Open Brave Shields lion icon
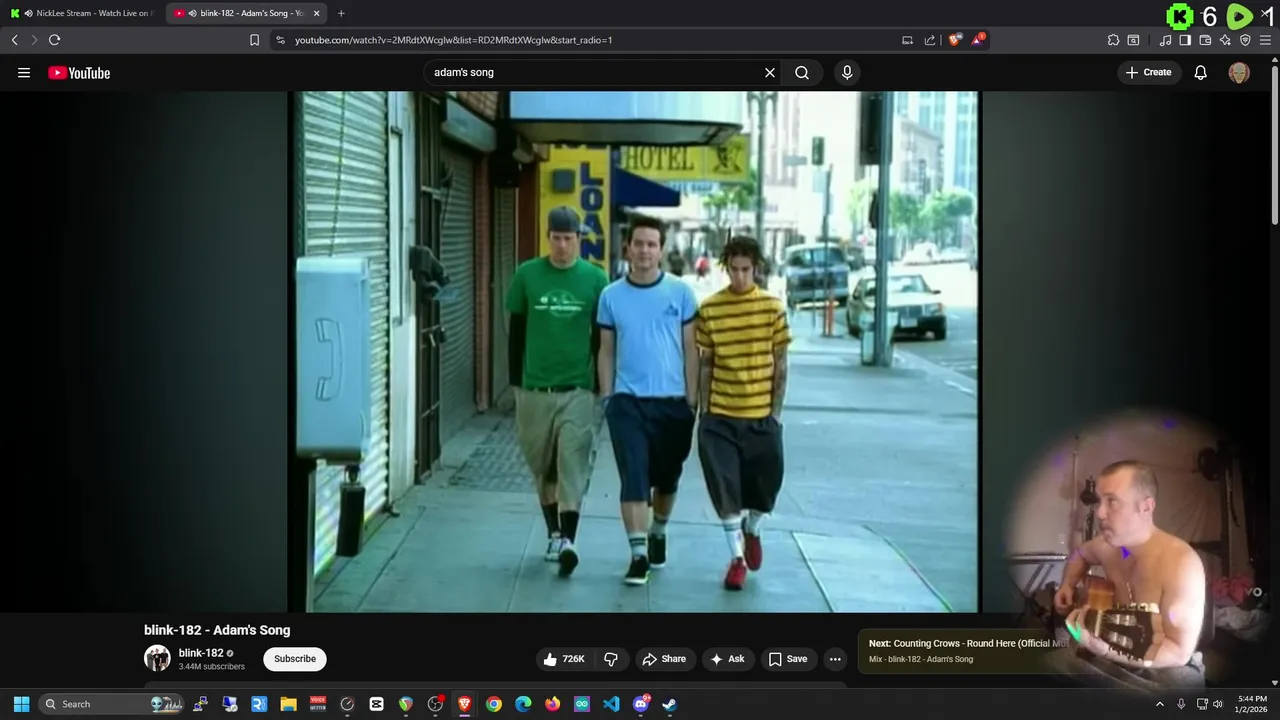 tap(955, 40)
